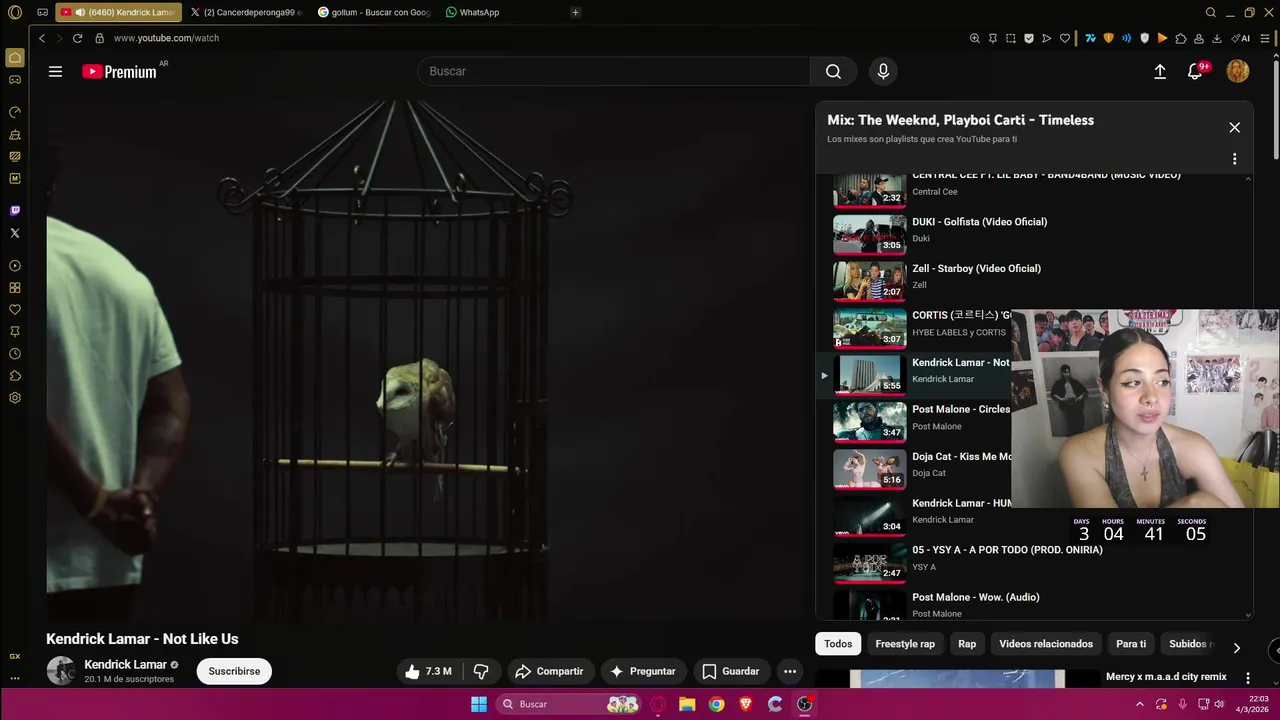Open the Kendrick Lamar channel name link

(x=125, y=664)
